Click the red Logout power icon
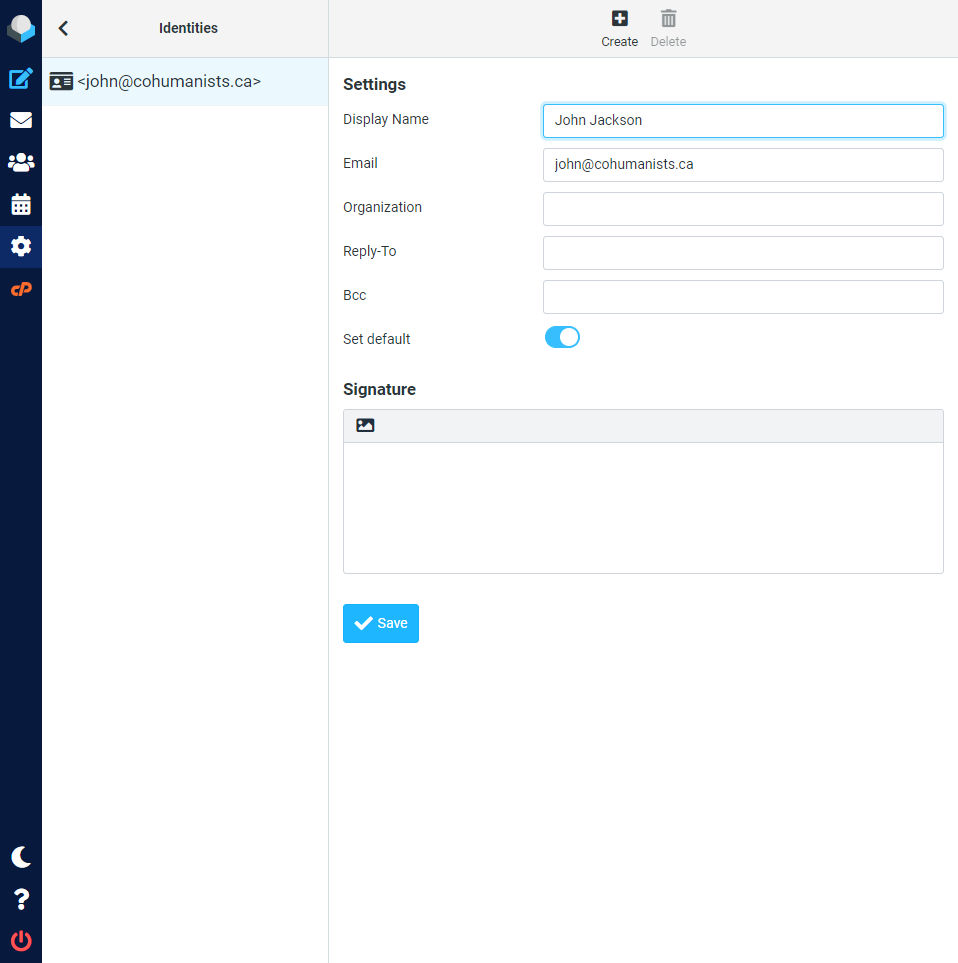958x963 pixels. click(x=21, y=941)
